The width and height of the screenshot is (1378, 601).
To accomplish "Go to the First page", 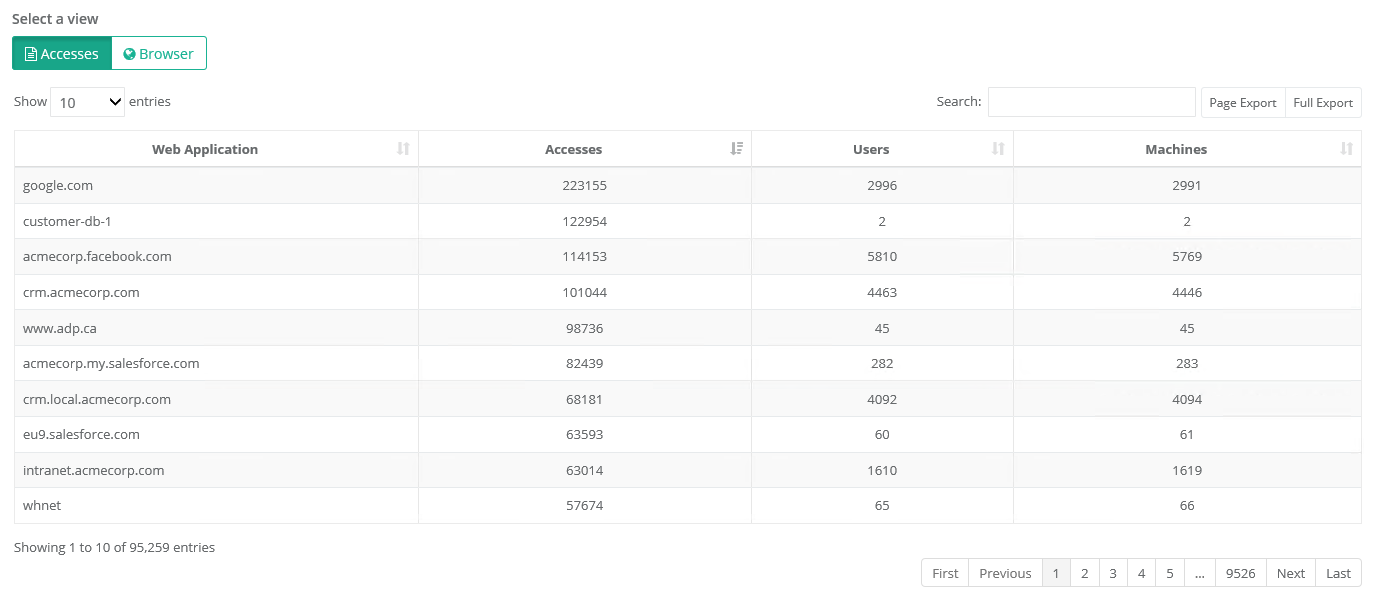I will 945,573.
